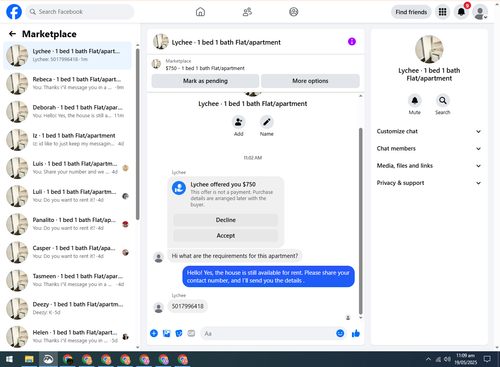Click the chat messages scrollbar
This screenshot has height=367, width=500.
click(x=360, y=221)
